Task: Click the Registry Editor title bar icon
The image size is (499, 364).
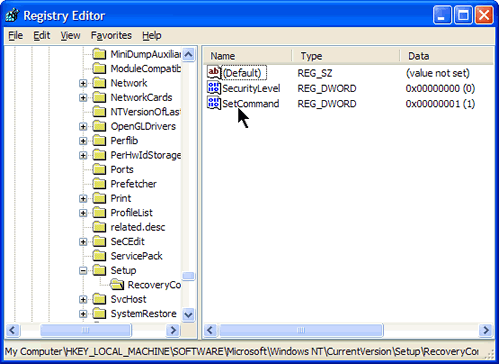Action: point(13,15)
